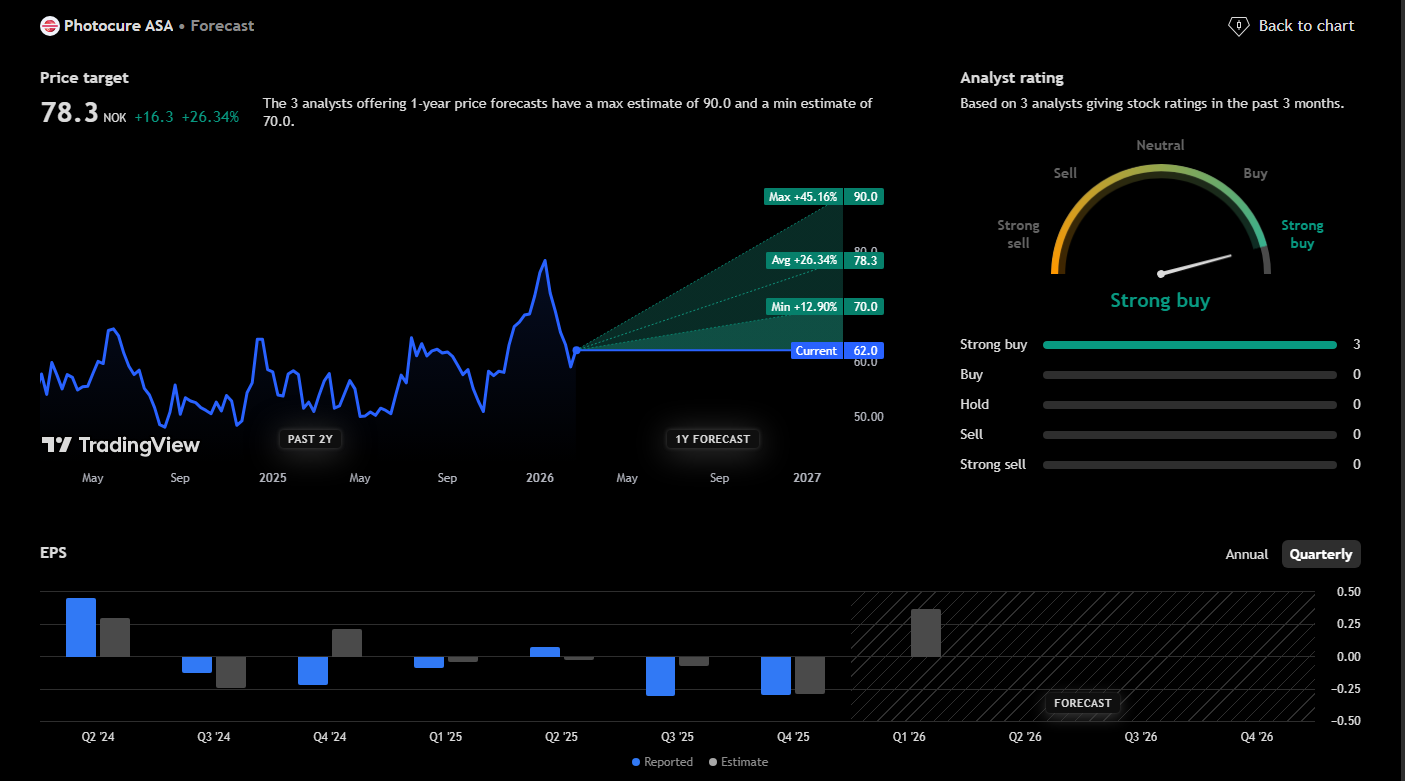Click the TradingView logo on the chart
The width and height of the screenshot is (1405, 781).
[120, 445]
